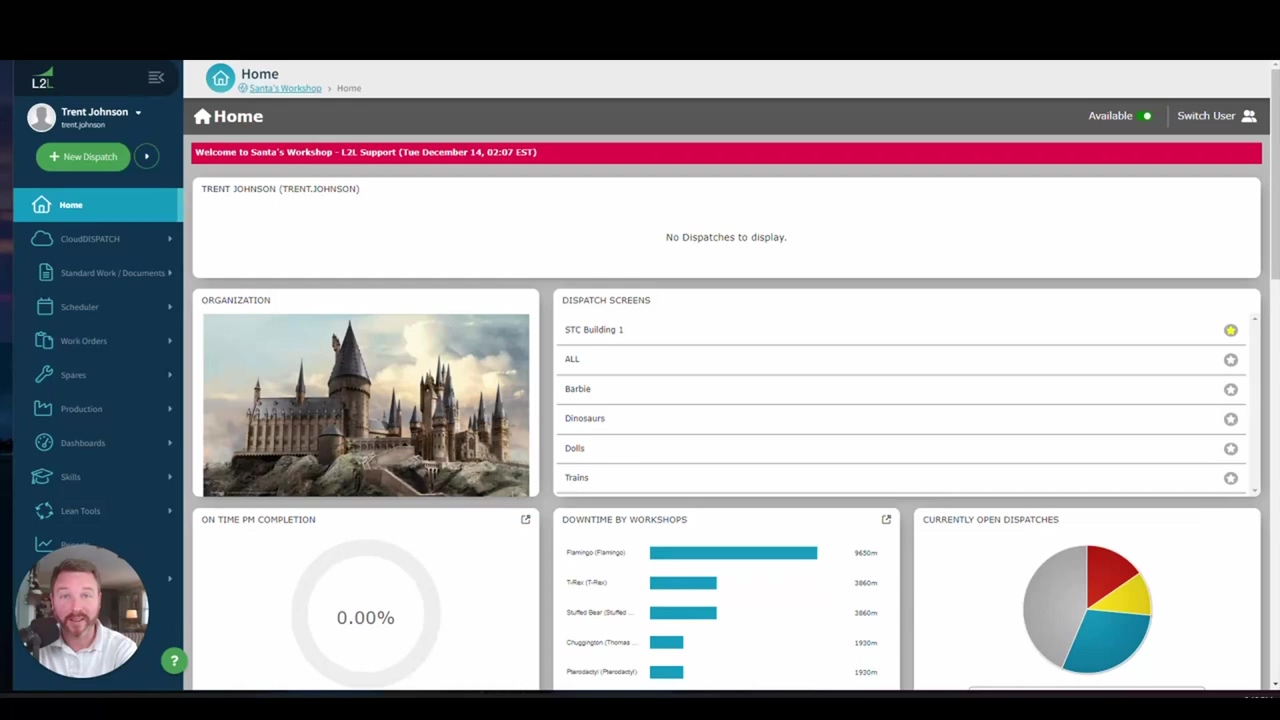Click the Standard Work / Documents icon
The height and width of the screenshot is (720, 1280).
46,273
